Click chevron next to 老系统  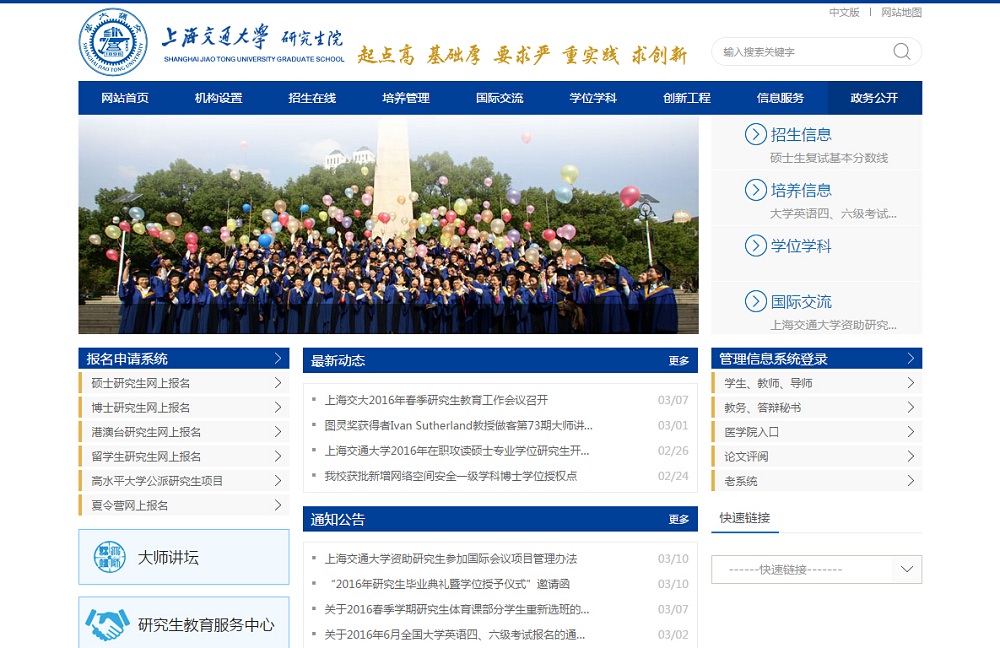pos(910,480)
